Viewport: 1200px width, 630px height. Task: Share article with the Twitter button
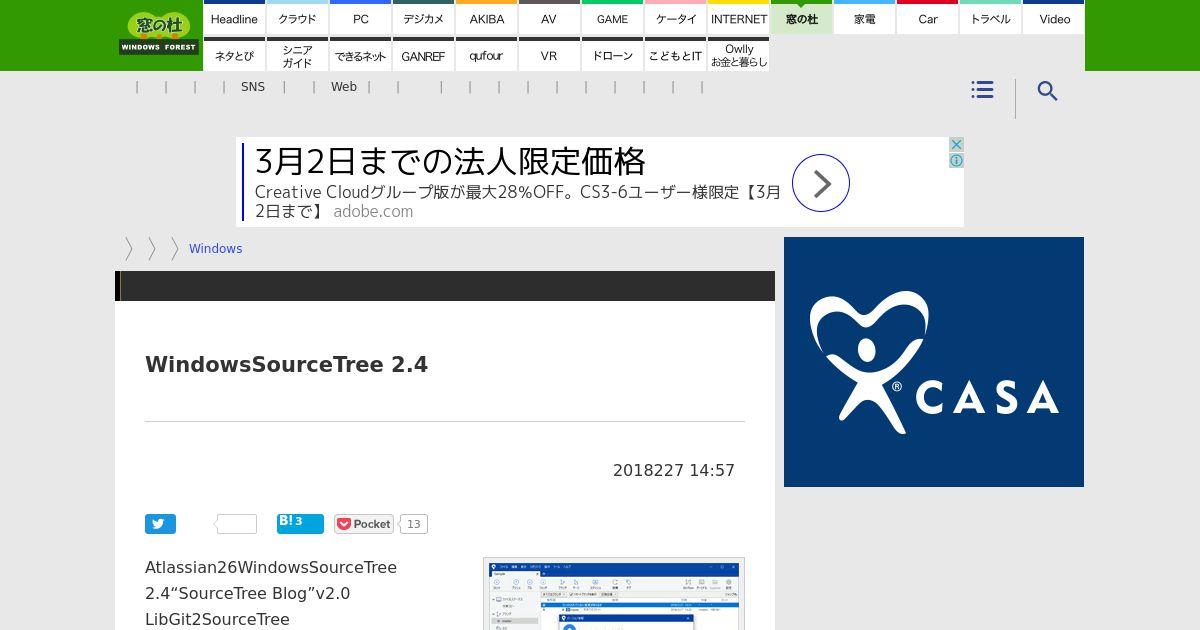pyautogui.click(x=160, y=524)
